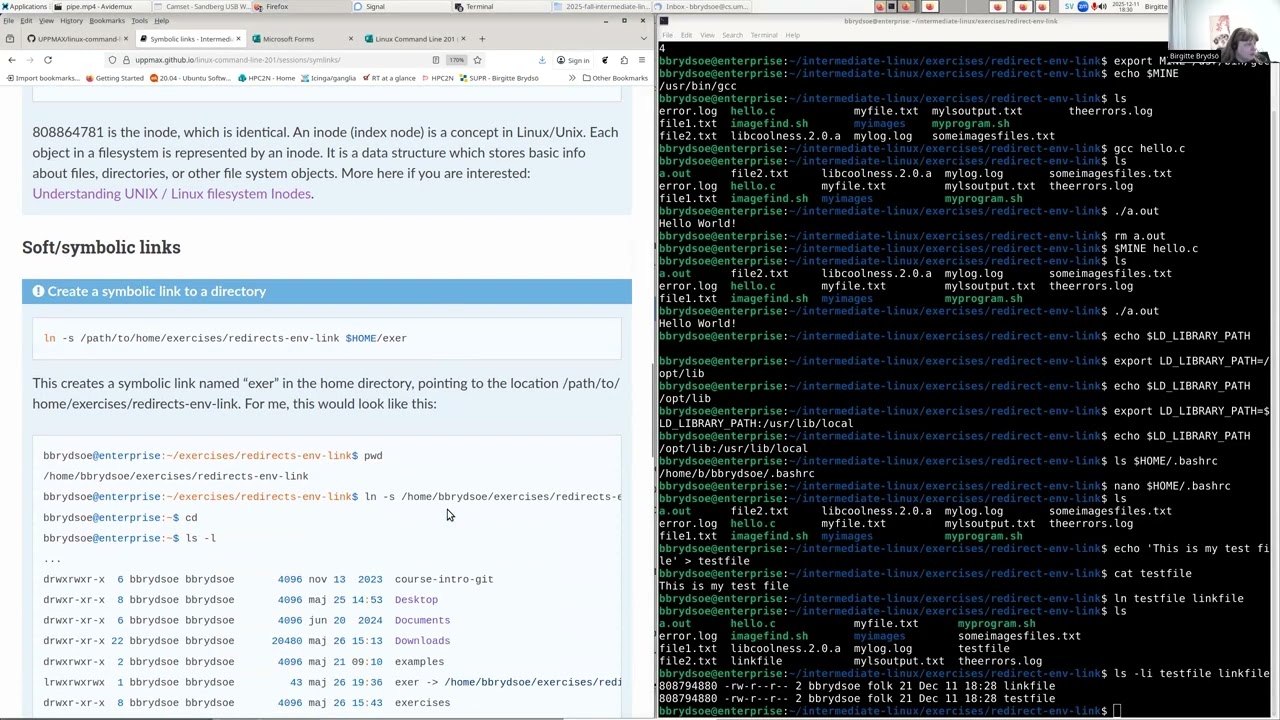1280x720 pixels.
Task: Open HPC2N - Home bookmark
Action: pos(265,78)
